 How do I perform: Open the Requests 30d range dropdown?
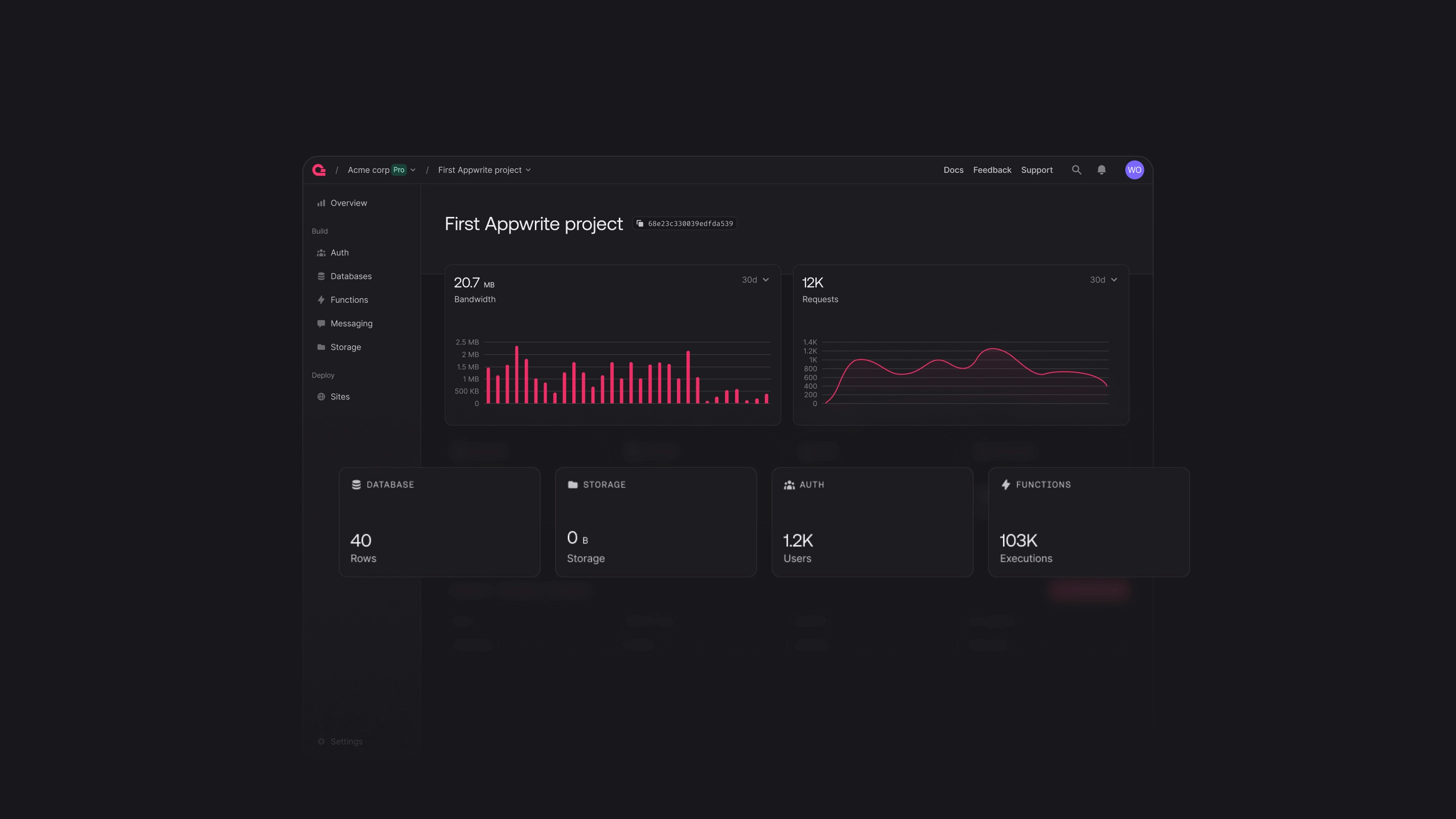(1103, 280)
